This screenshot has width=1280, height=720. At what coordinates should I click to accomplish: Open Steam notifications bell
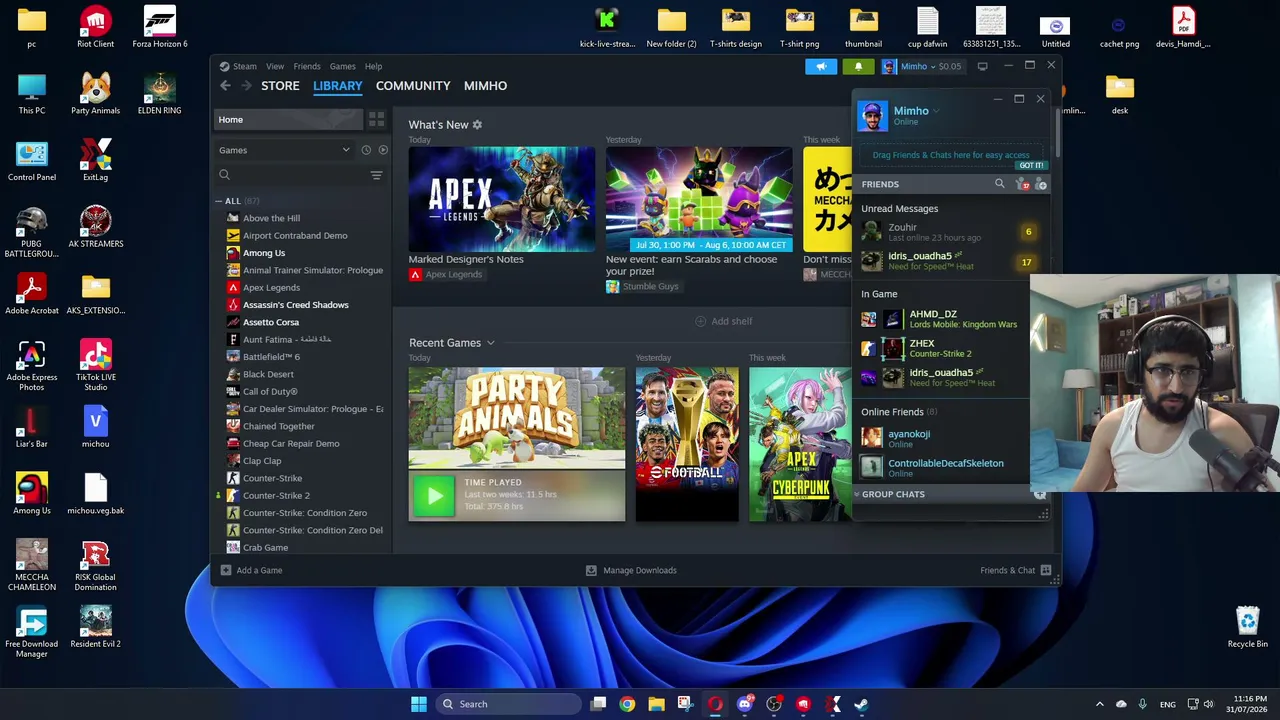click(x=858, y=66)
